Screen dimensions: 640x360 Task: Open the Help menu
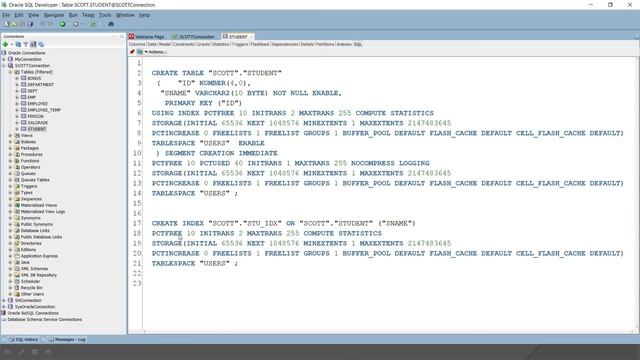[144, 15]
